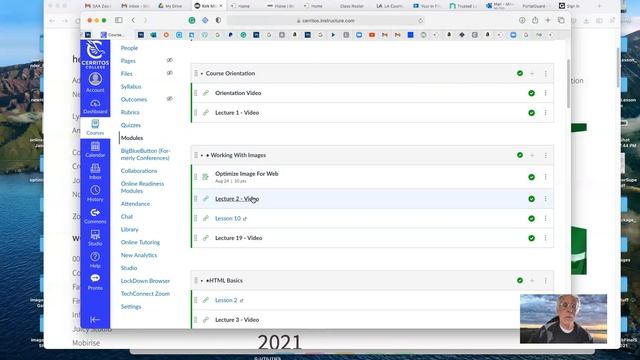The height and width of the screenshot is (360, 640).
Task: Toggle publish status of HTML Basics module
Action: (x=520, y=280)
